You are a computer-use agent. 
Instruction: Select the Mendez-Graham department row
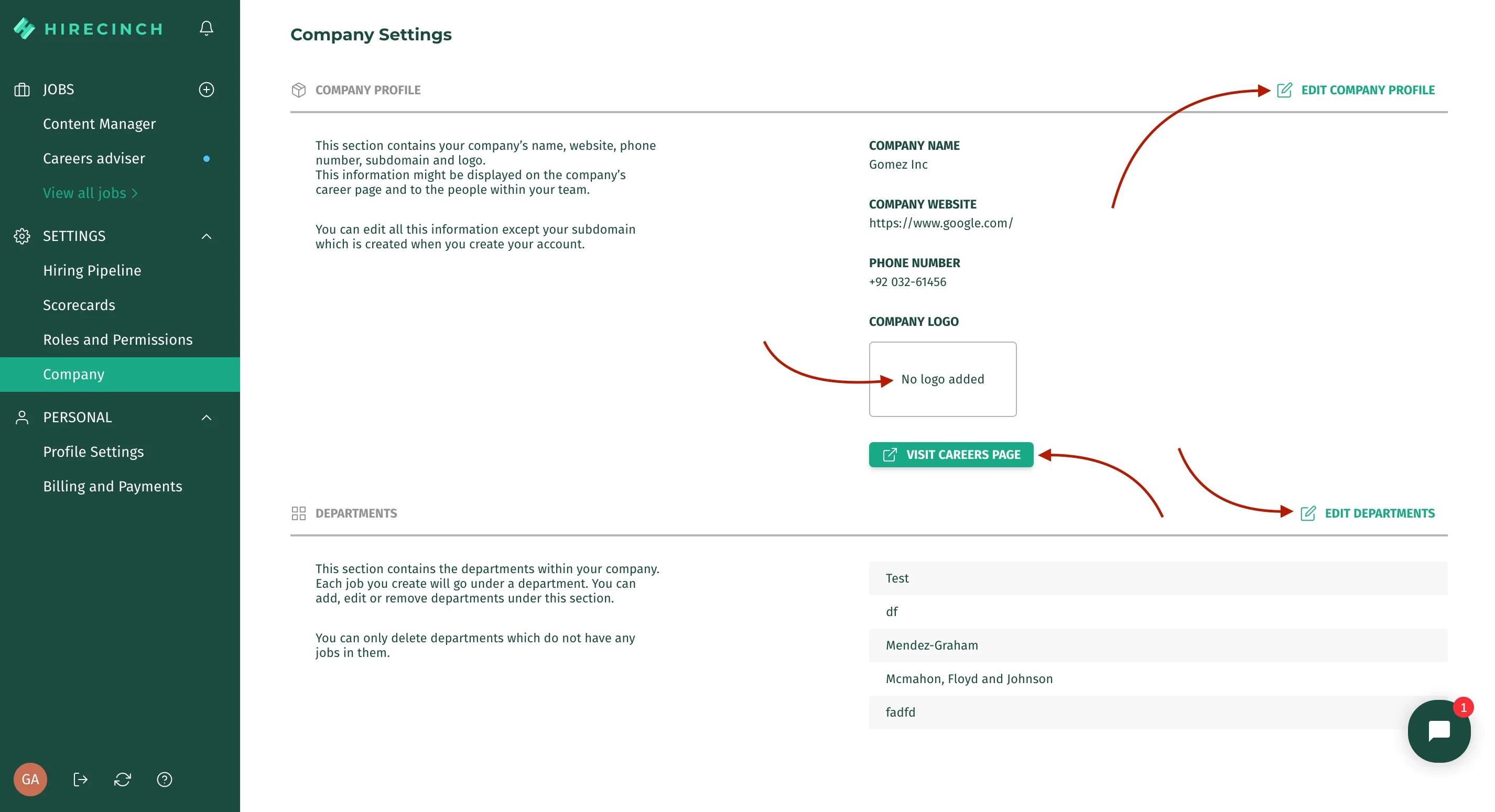click(x=1158, y=645)
